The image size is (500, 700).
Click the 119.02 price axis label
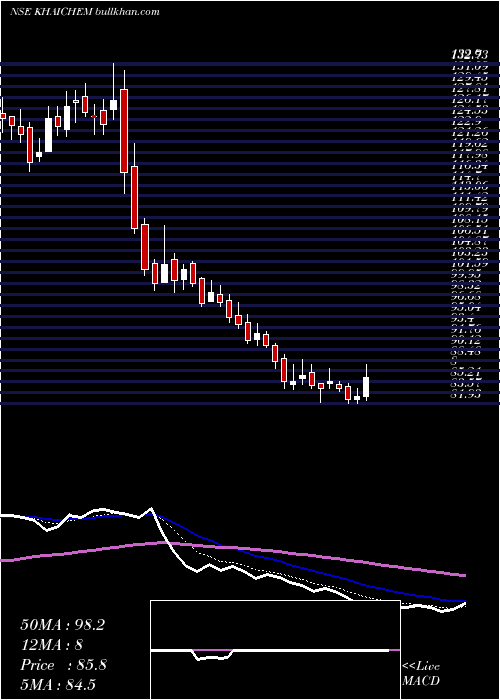(469, 144)
